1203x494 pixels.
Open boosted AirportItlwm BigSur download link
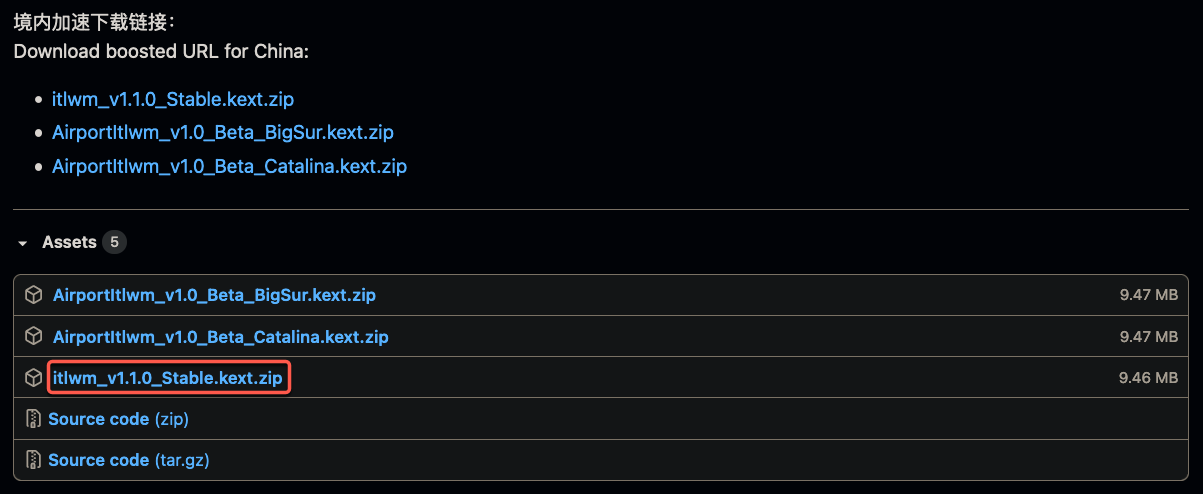click(222, 132)
